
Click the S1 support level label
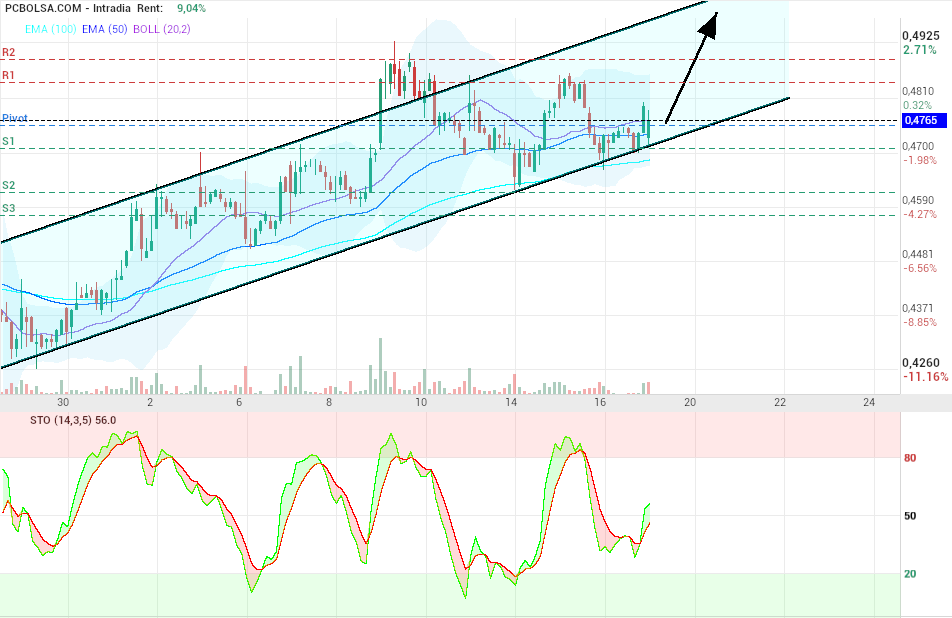pos(9,142)
